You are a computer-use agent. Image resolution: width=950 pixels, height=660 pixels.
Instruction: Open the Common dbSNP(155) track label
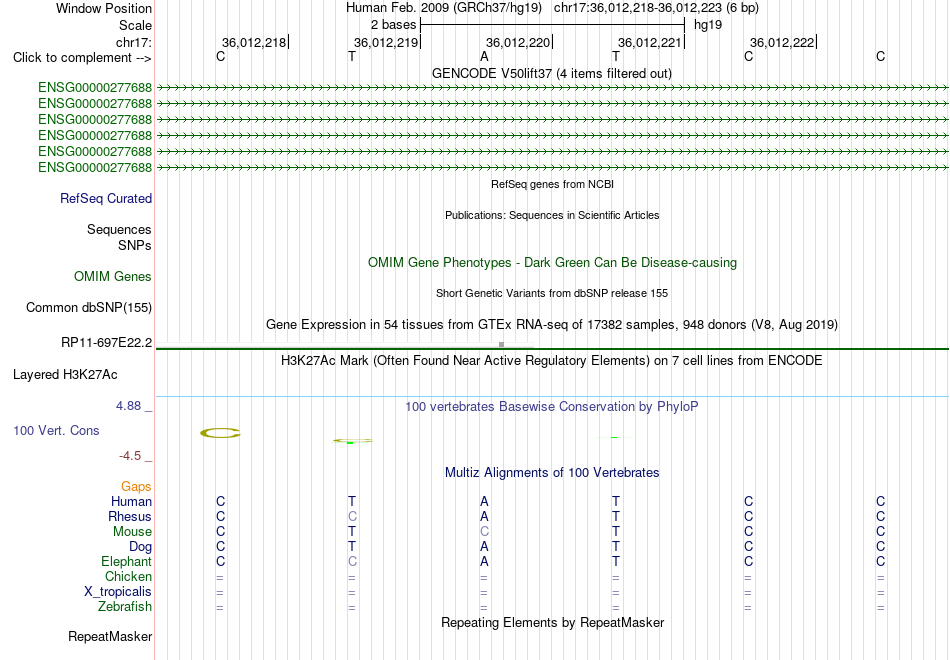89,307
